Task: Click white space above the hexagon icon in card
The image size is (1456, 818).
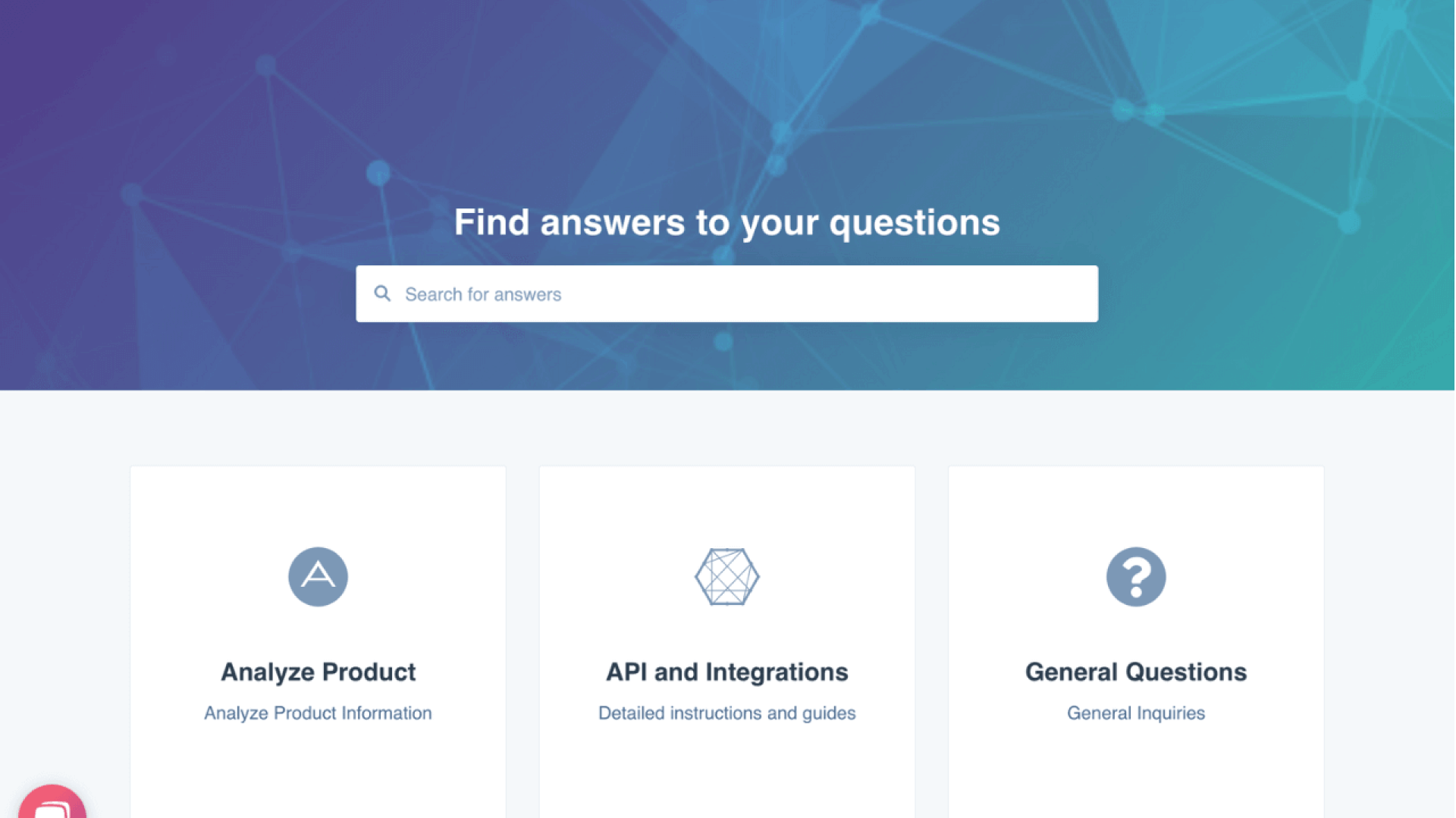Action: [x=727, y=506]
